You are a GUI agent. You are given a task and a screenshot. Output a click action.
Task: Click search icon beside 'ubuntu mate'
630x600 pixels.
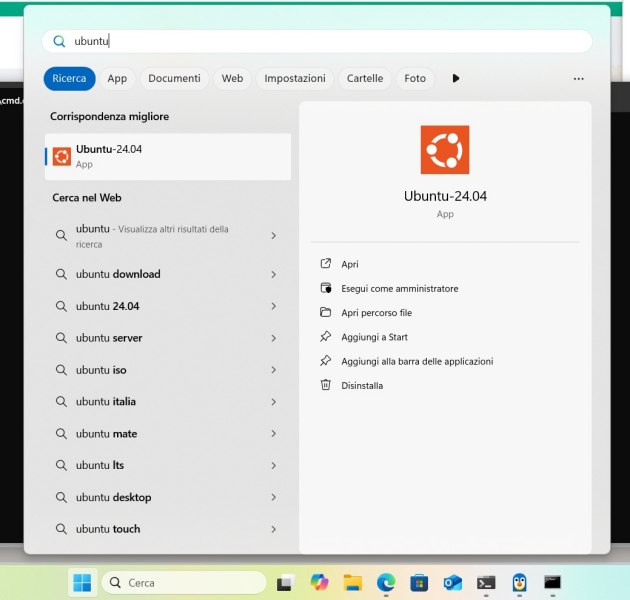(61, 434)
